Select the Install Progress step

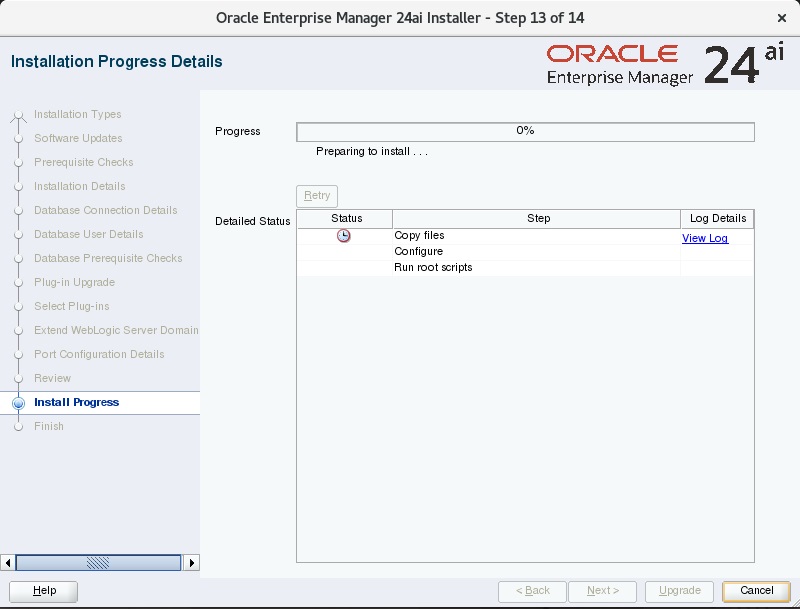(77, 402)
